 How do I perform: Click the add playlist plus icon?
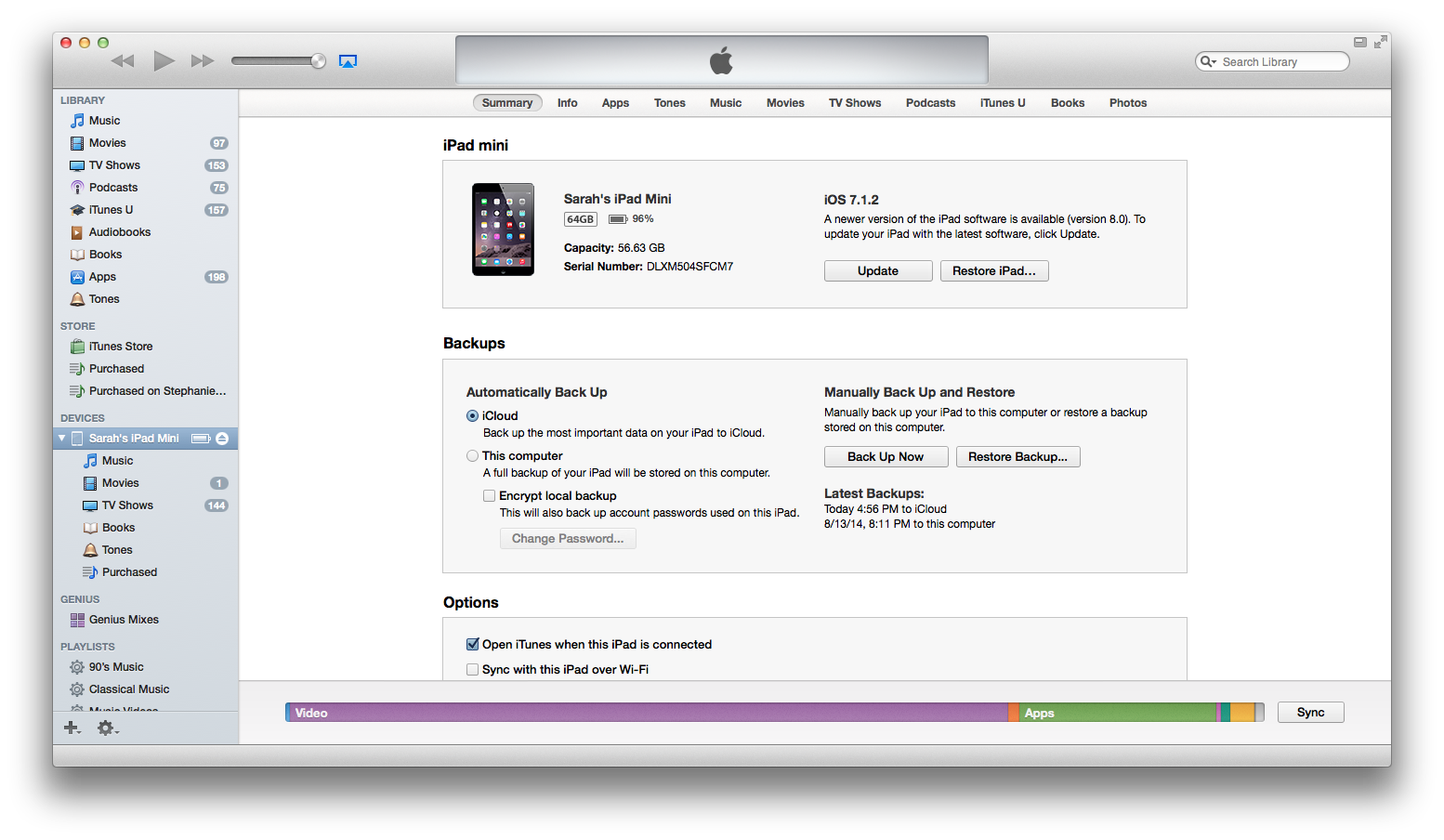72,728
